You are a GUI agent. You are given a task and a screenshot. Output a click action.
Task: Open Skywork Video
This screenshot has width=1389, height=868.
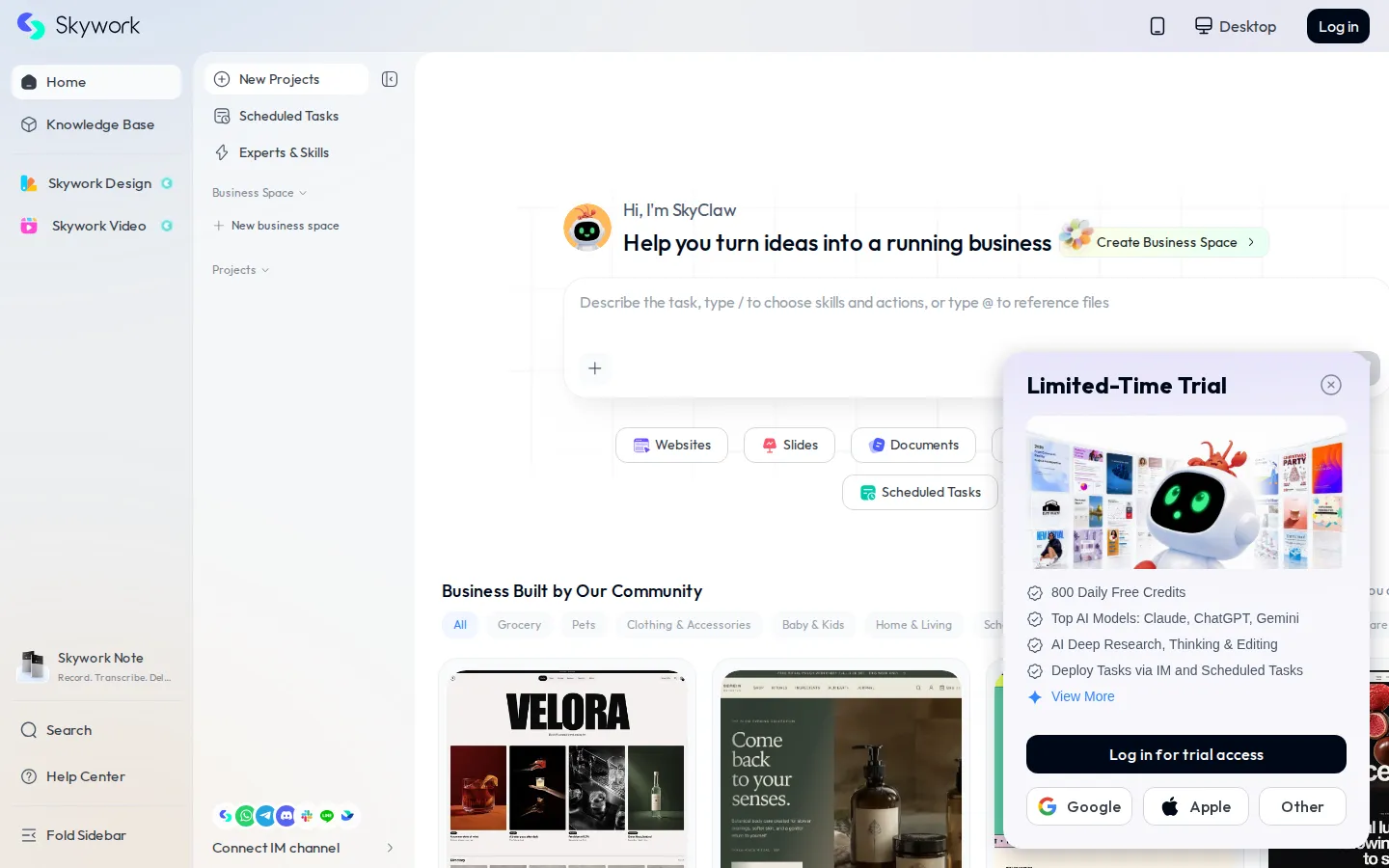click(x=96, y=226)
